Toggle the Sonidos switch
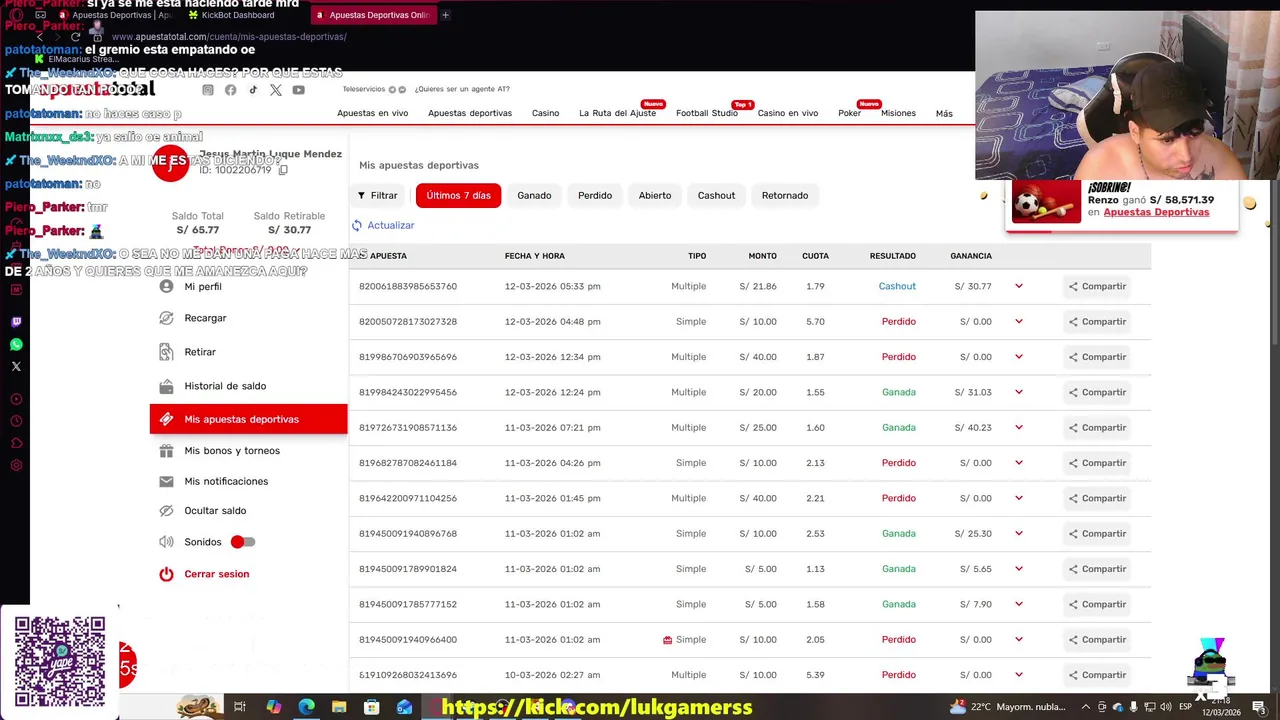Screen dimensions: 1280x720 [x=243, y=542]
